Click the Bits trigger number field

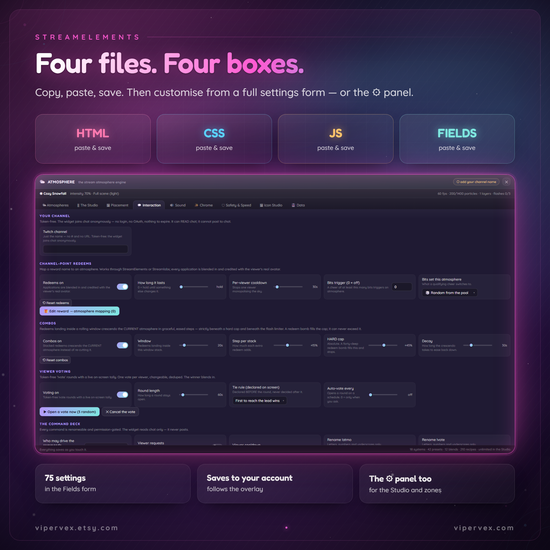point(402,287)
